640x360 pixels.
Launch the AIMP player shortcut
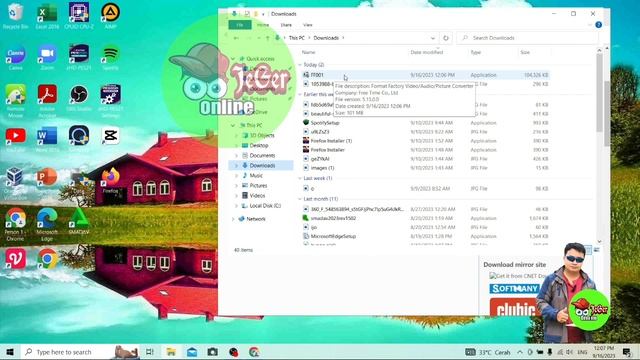[110, 16]
